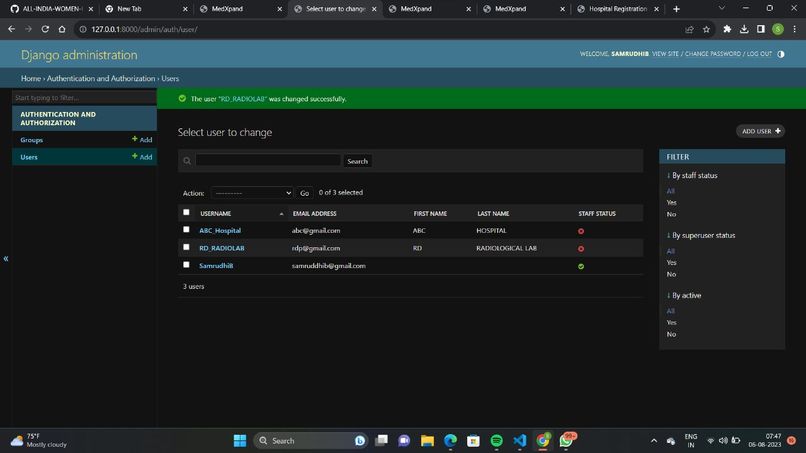
Task: Open the Chrome three-dot menu
Action: pyautogui.click(x=795, y=29)
